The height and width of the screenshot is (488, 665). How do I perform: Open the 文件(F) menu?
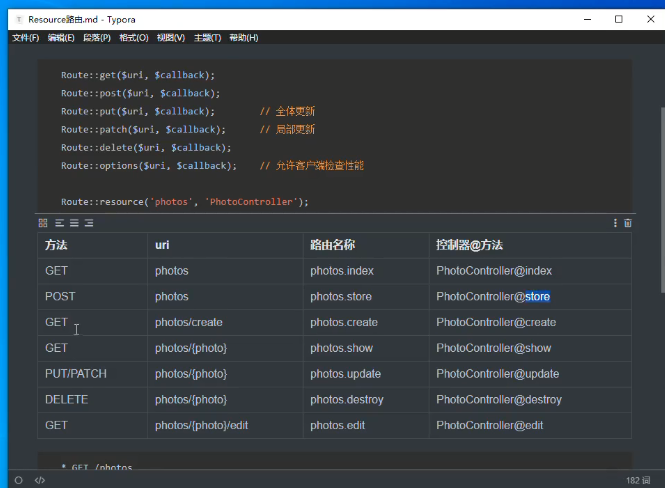coord(25,38)
